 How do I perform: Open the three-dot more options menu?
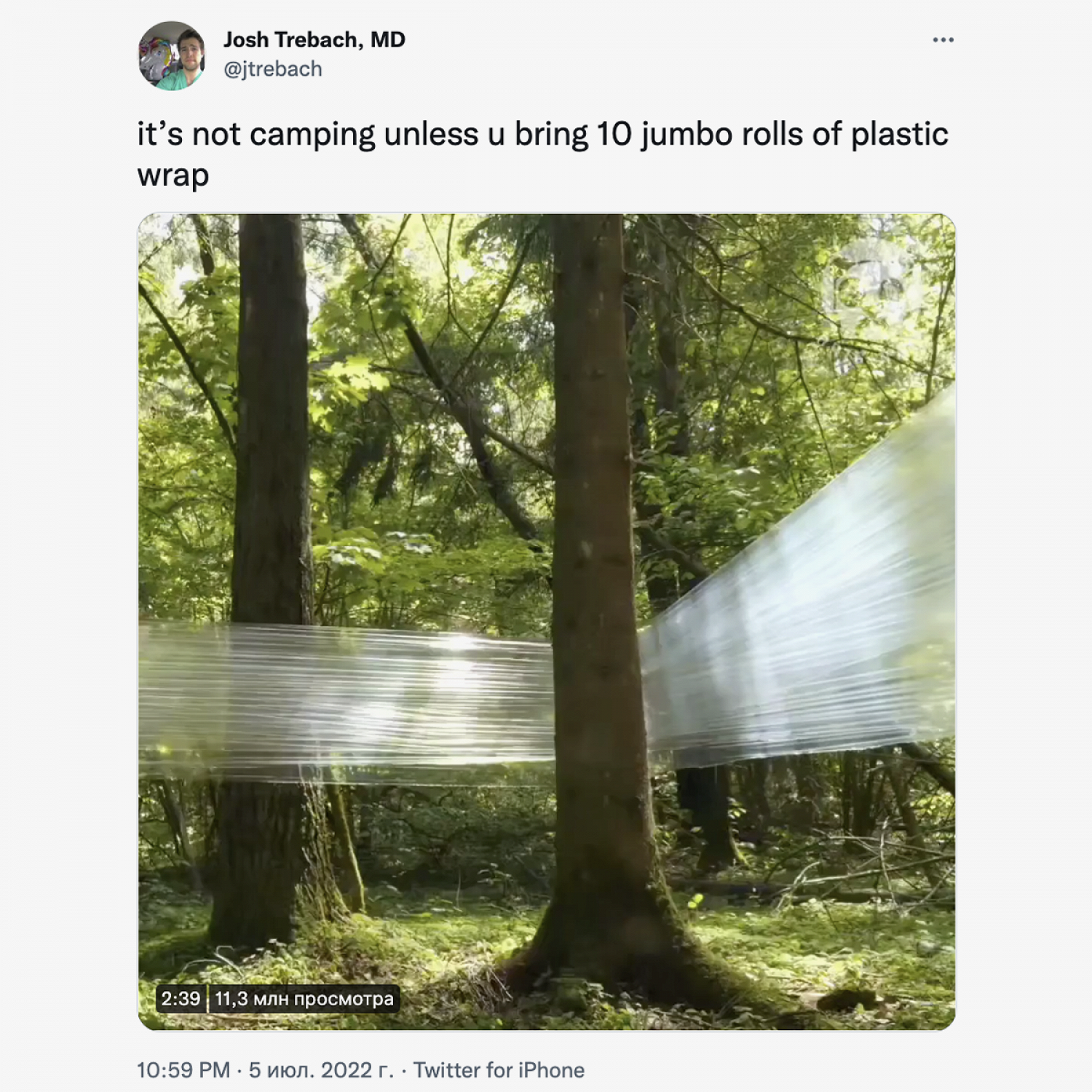pyautogui.click(x=943, y=40)
